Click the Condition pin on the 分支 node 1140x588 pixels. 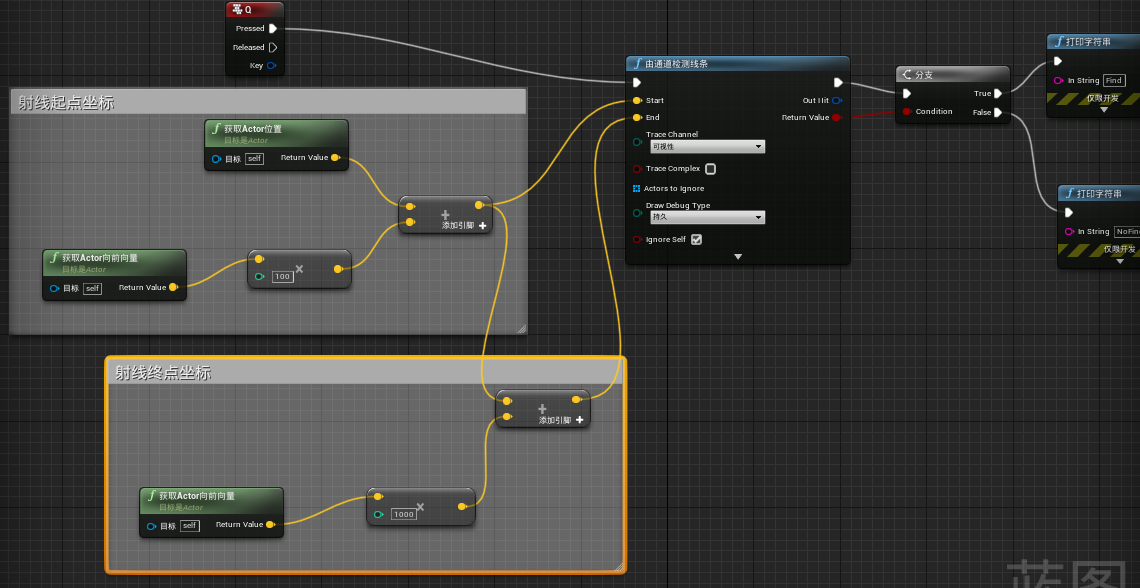pyautogui.click(x=906, y=112)
